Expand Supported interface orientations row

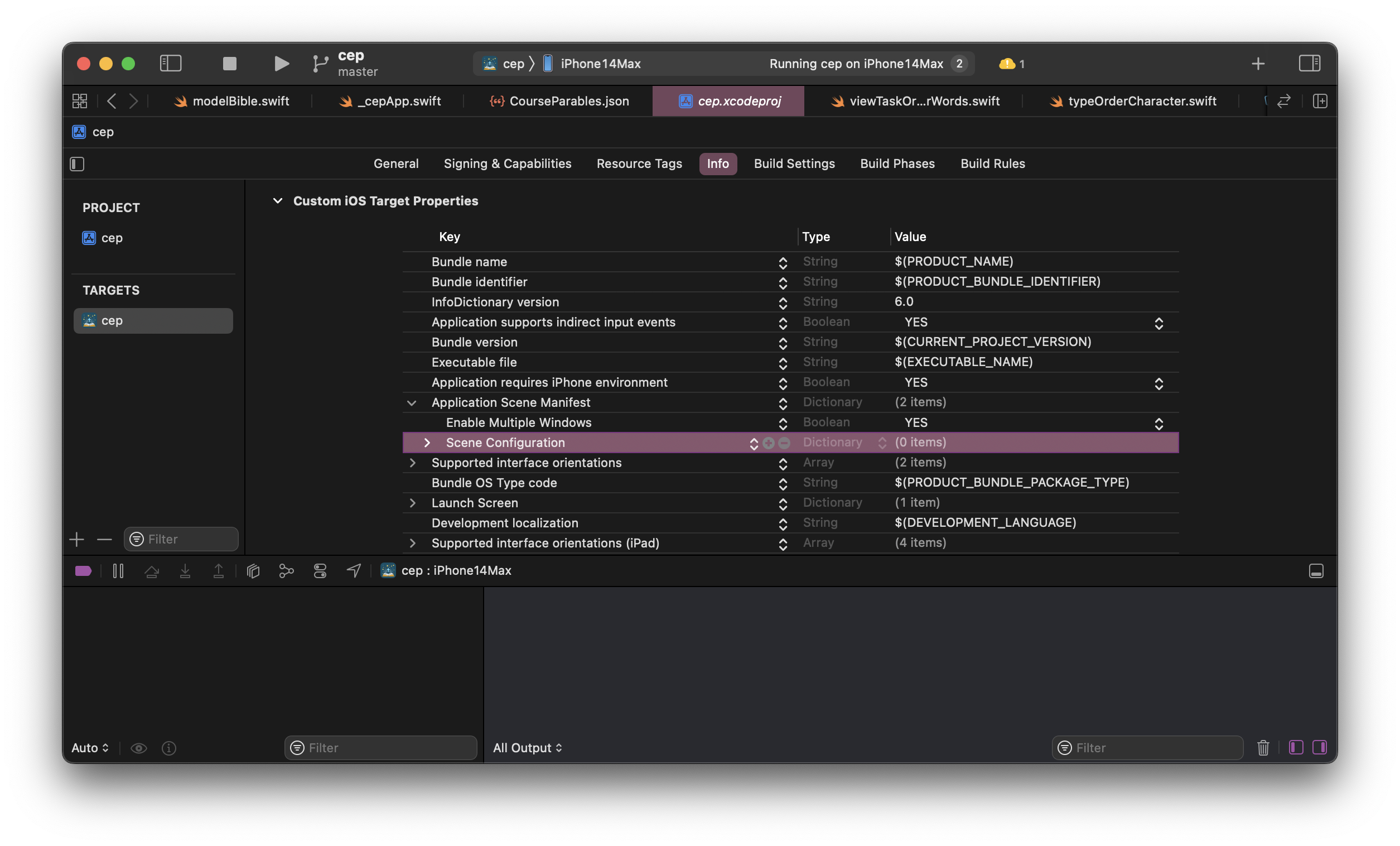[x=413, y=463]
